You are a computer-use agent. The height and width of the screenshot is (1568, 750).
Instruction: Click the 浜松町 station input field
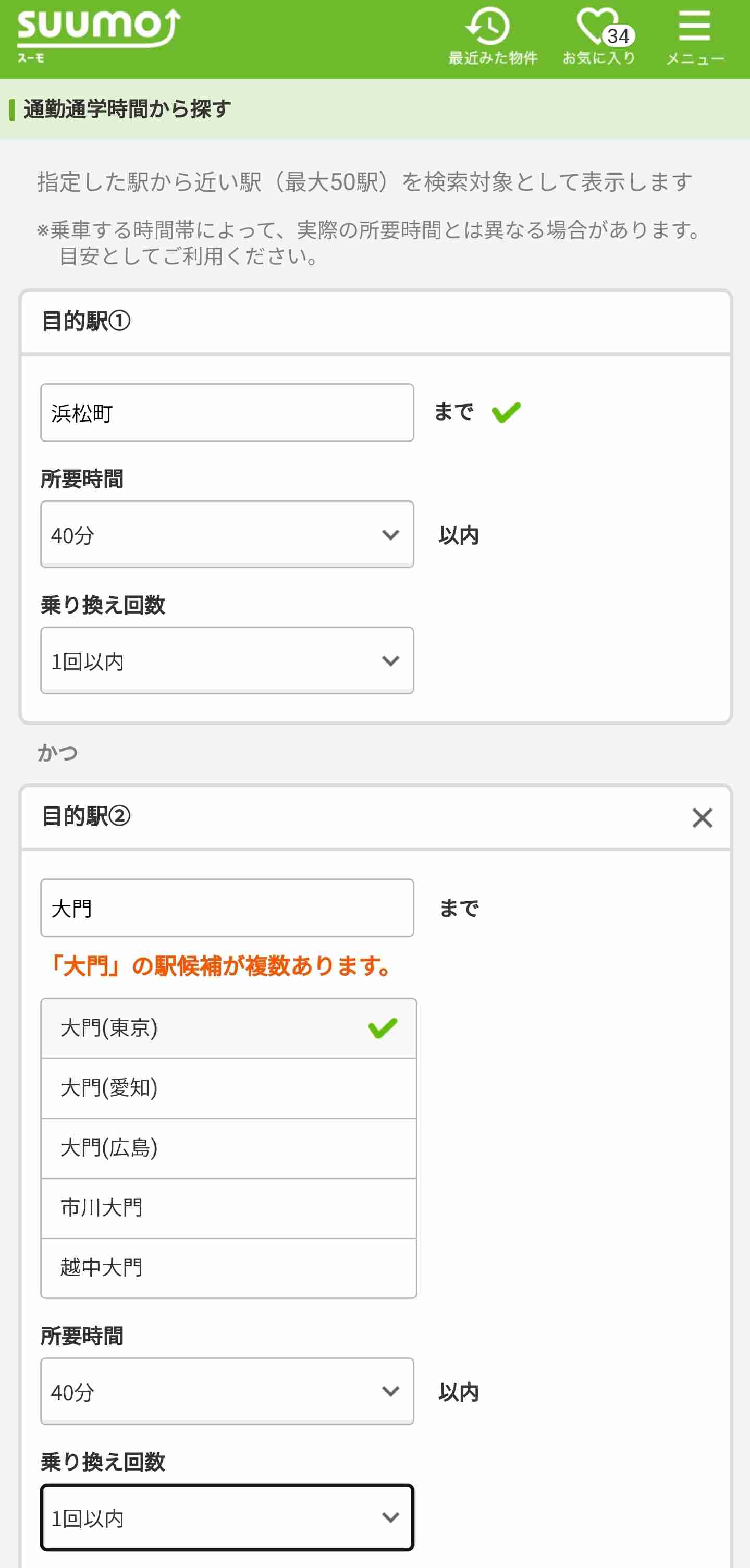[227, 413]
